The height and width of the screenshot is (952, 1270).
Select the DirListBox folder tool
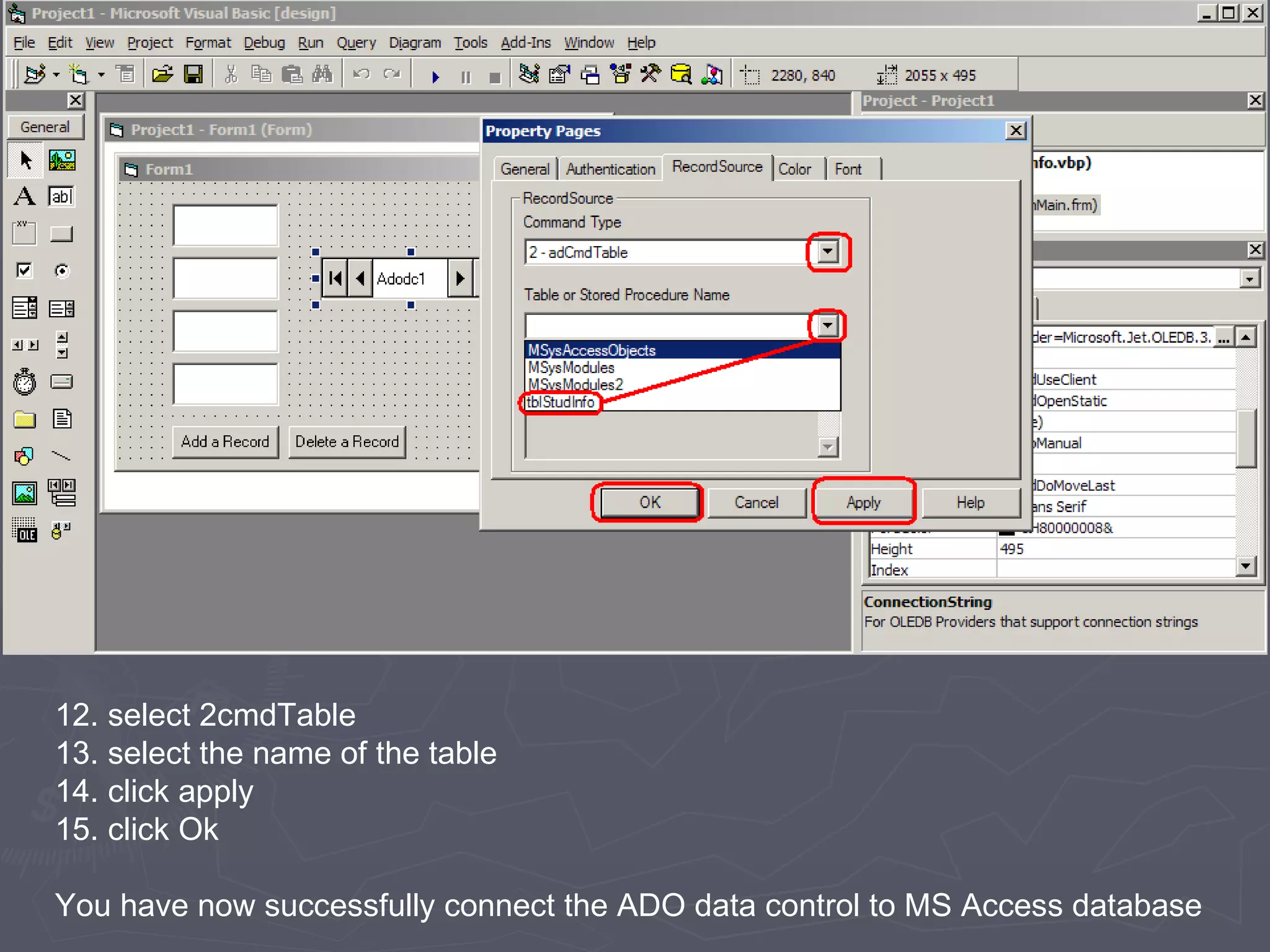[x=25, y=420]
